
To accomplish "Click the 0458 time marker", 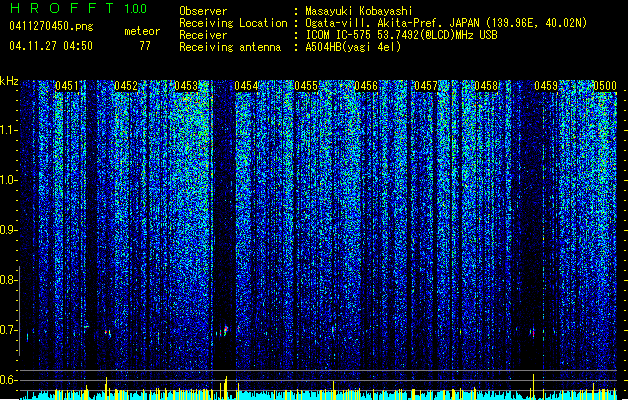I will click(x=486, y=86).
